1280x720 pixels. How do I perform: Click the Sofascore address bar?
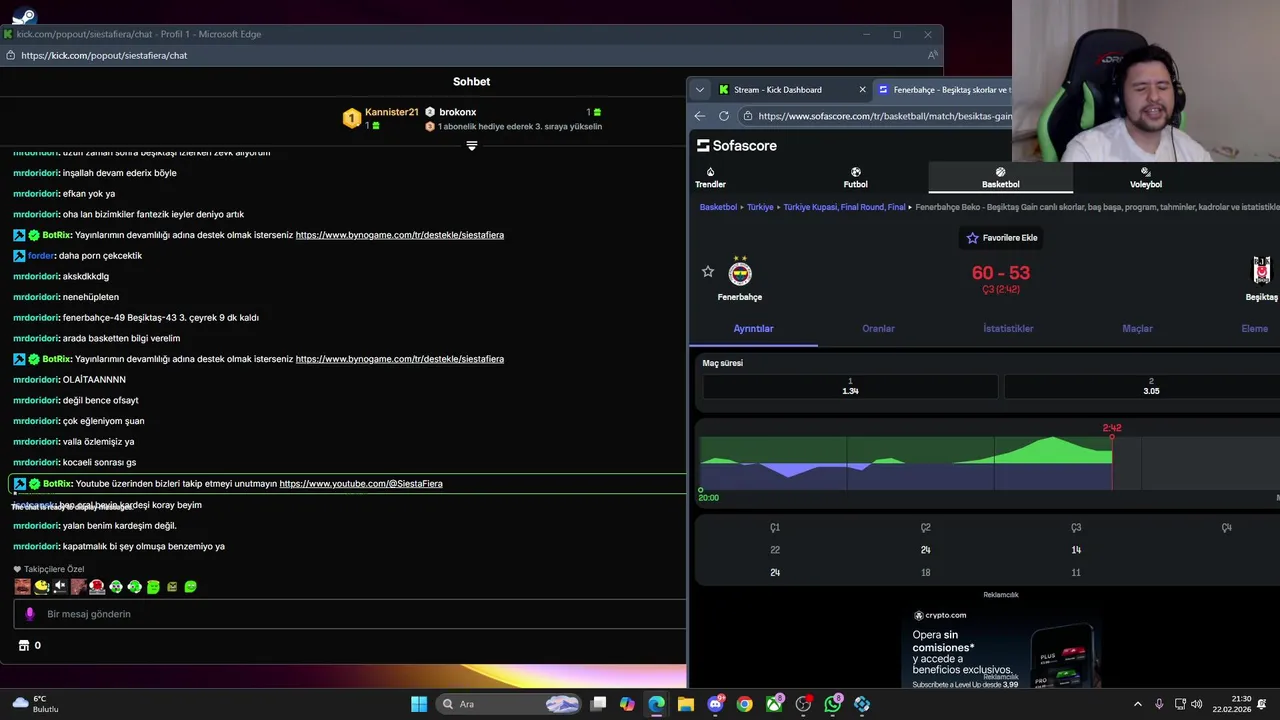coord(884,116)
